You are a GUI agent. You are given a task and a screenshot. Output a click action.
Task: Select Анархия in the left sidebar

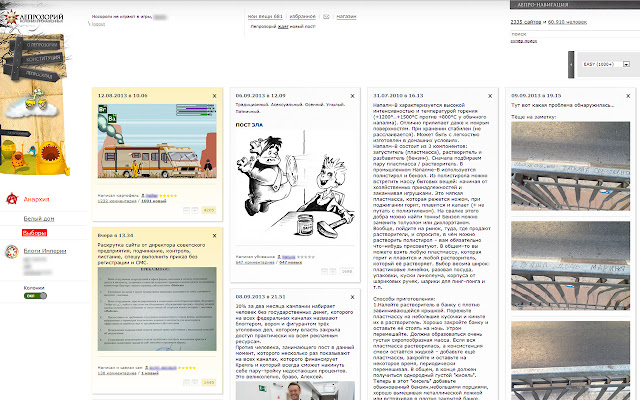tap(36, 200)
